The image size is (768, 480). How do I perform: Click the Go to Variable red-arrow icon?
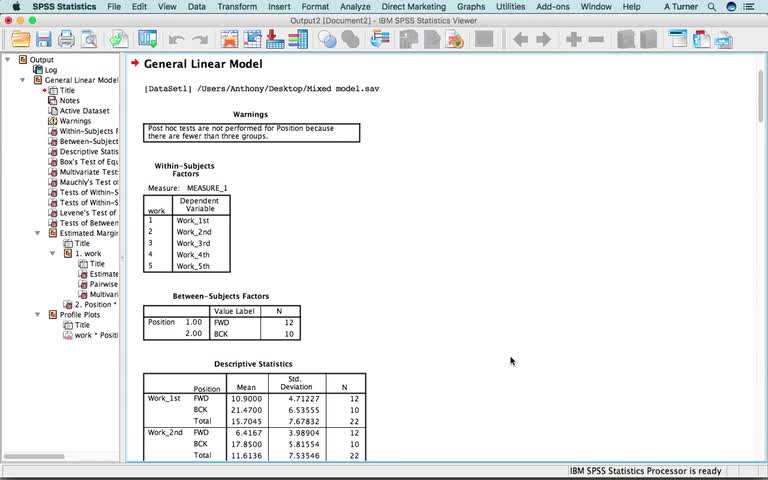click(275, 39)
